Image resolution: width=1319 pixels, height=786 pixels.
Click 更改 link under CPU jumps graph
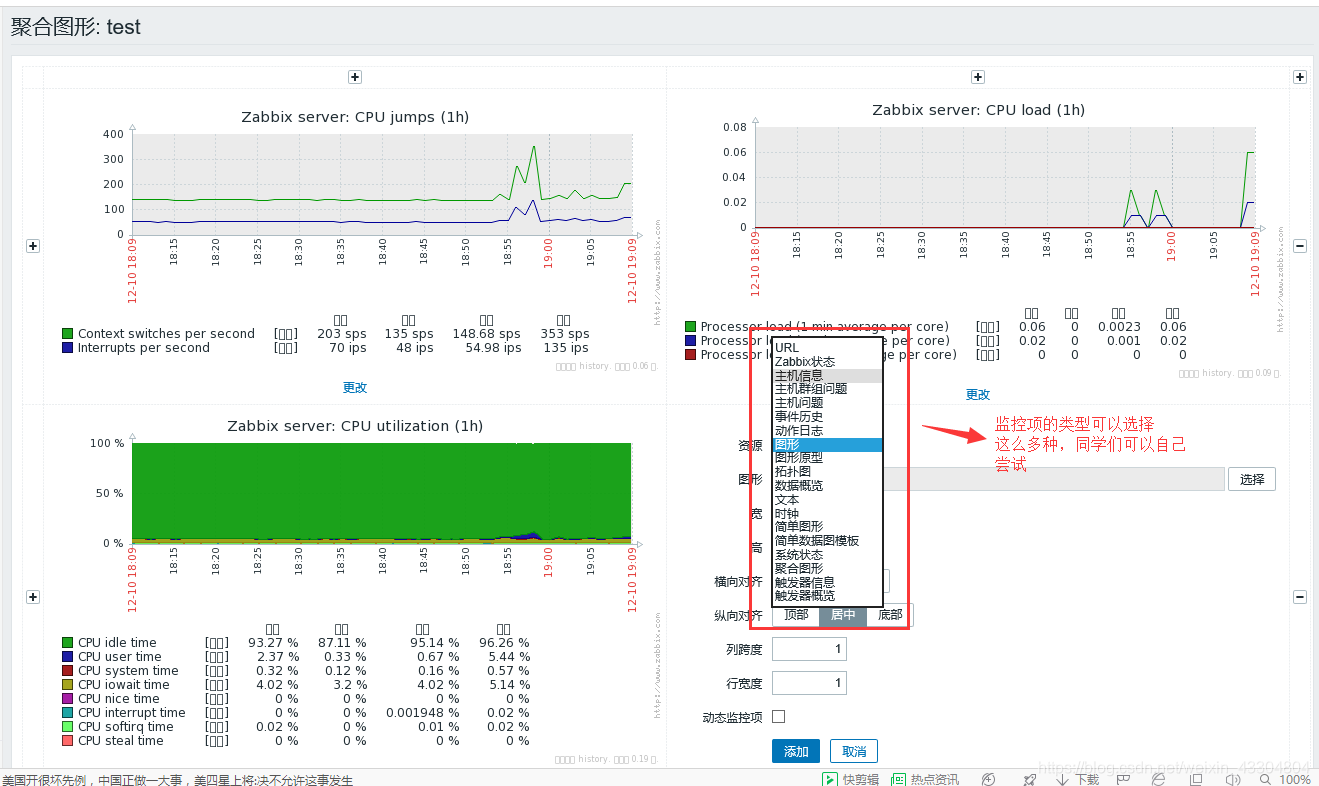[355, 388]
